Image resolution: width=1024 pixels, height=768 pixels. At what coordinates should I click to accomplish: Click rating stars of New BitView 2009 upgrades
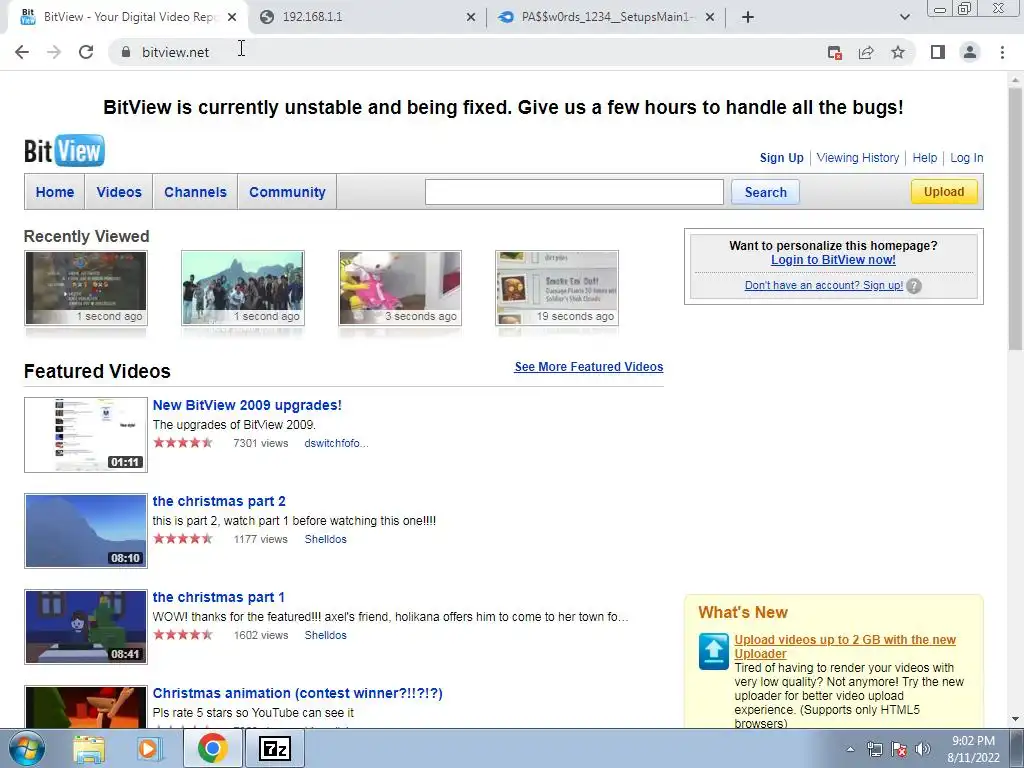183,443
